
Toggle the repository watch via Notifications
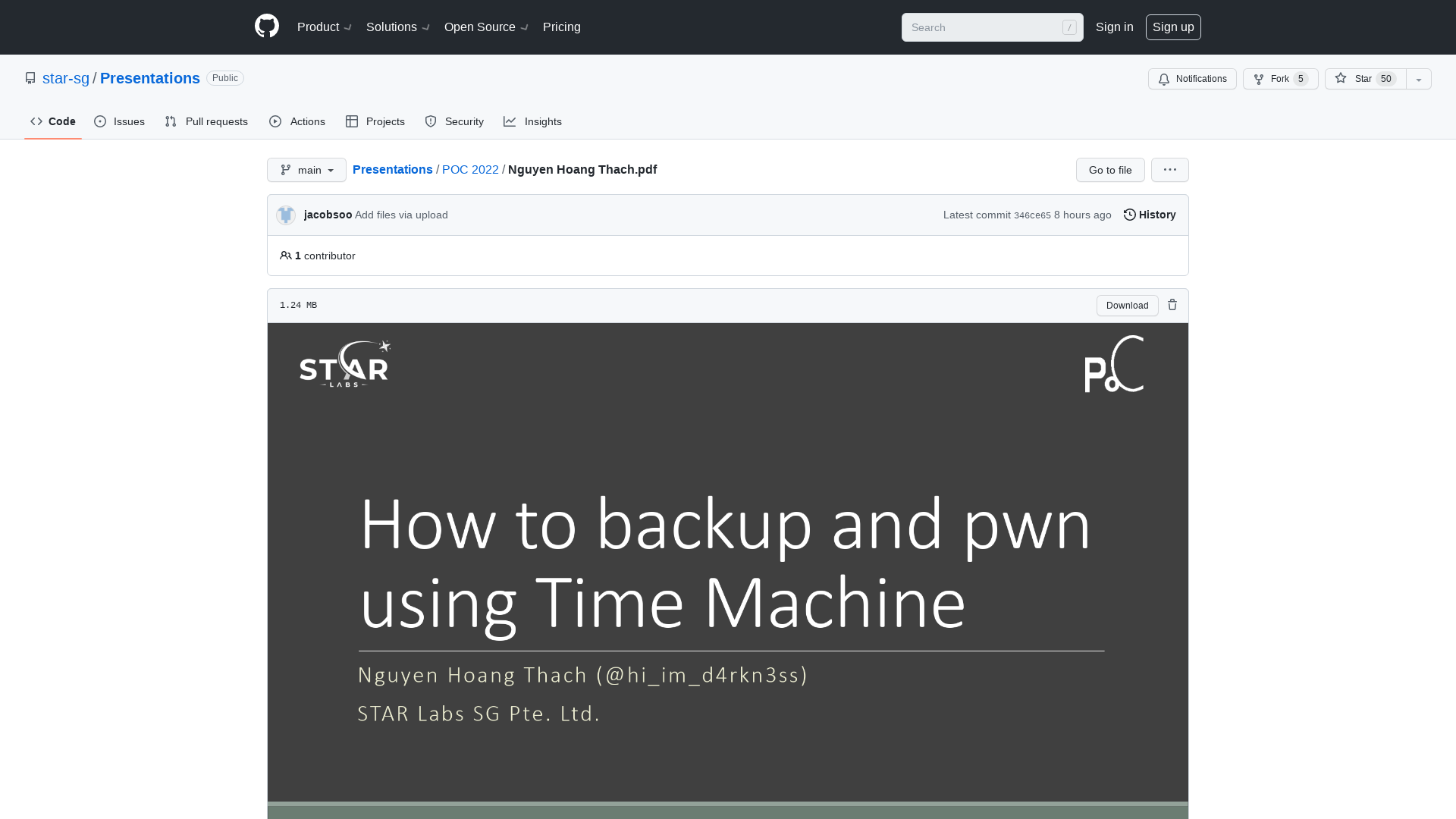point(1192,79)
